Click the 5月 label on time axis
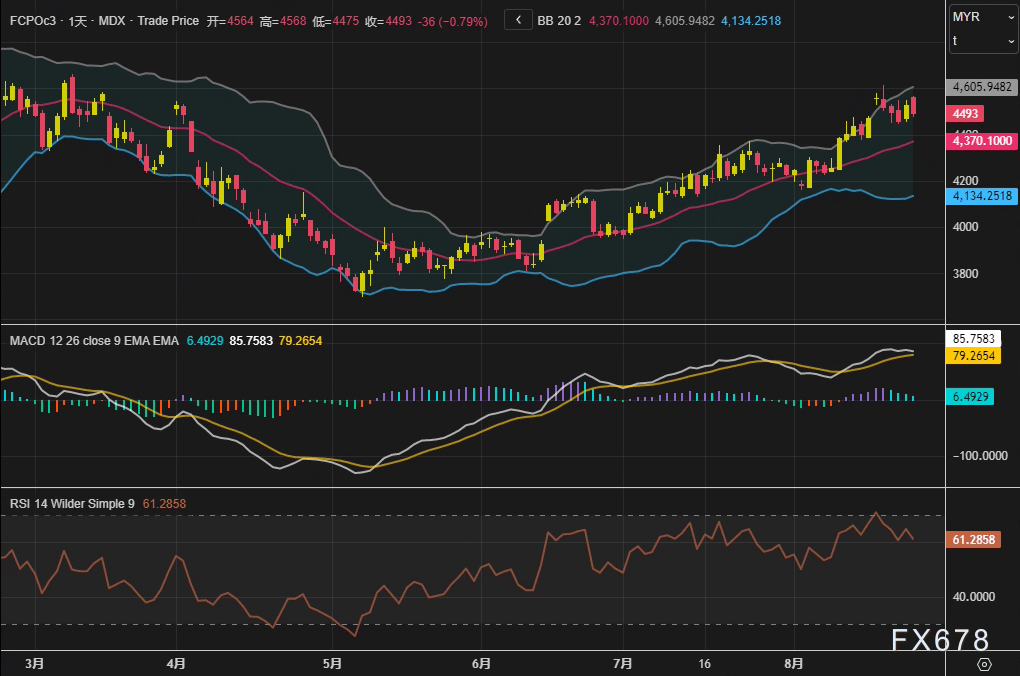The width and height of the screenshot is (1020, 676). click(x=333, y=663)
